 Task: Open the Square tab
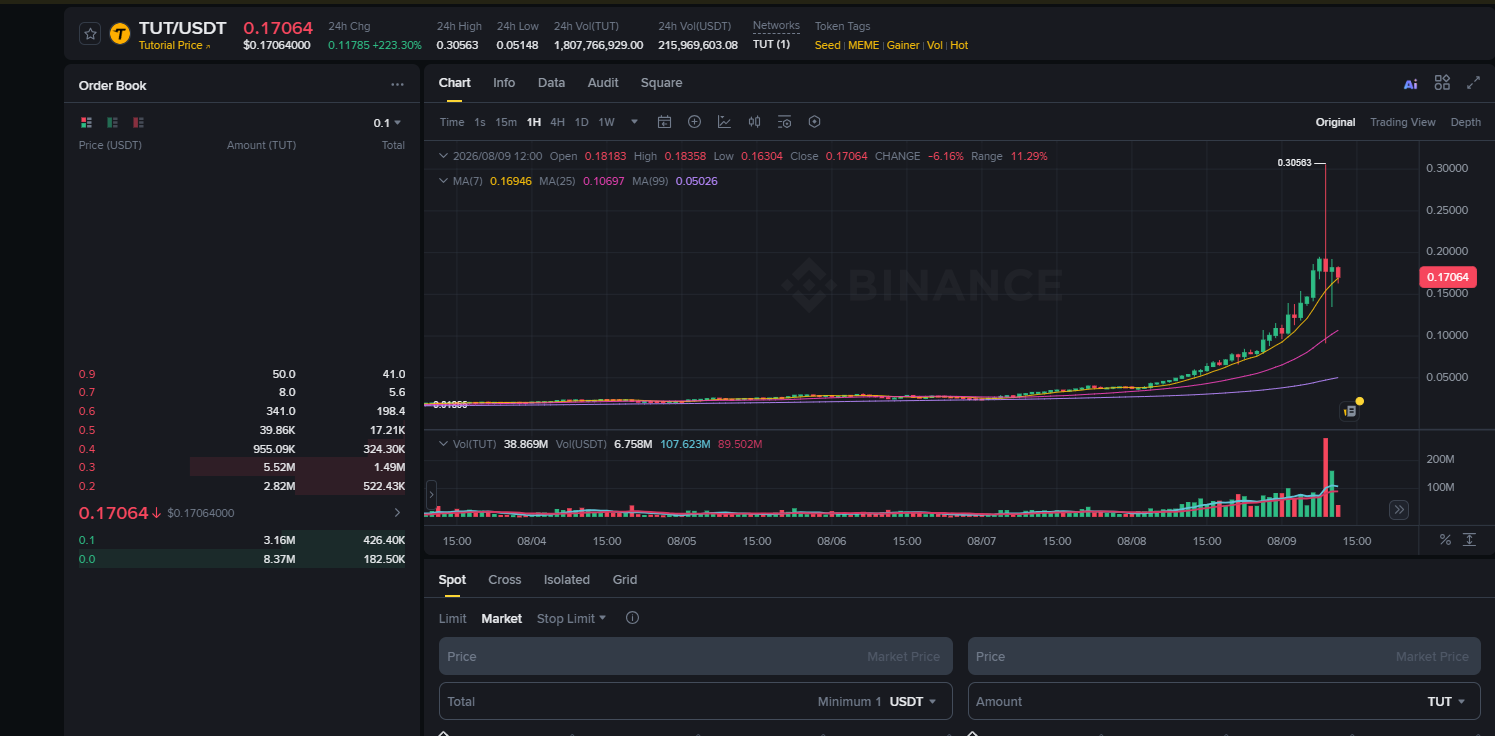click(661, 83)
